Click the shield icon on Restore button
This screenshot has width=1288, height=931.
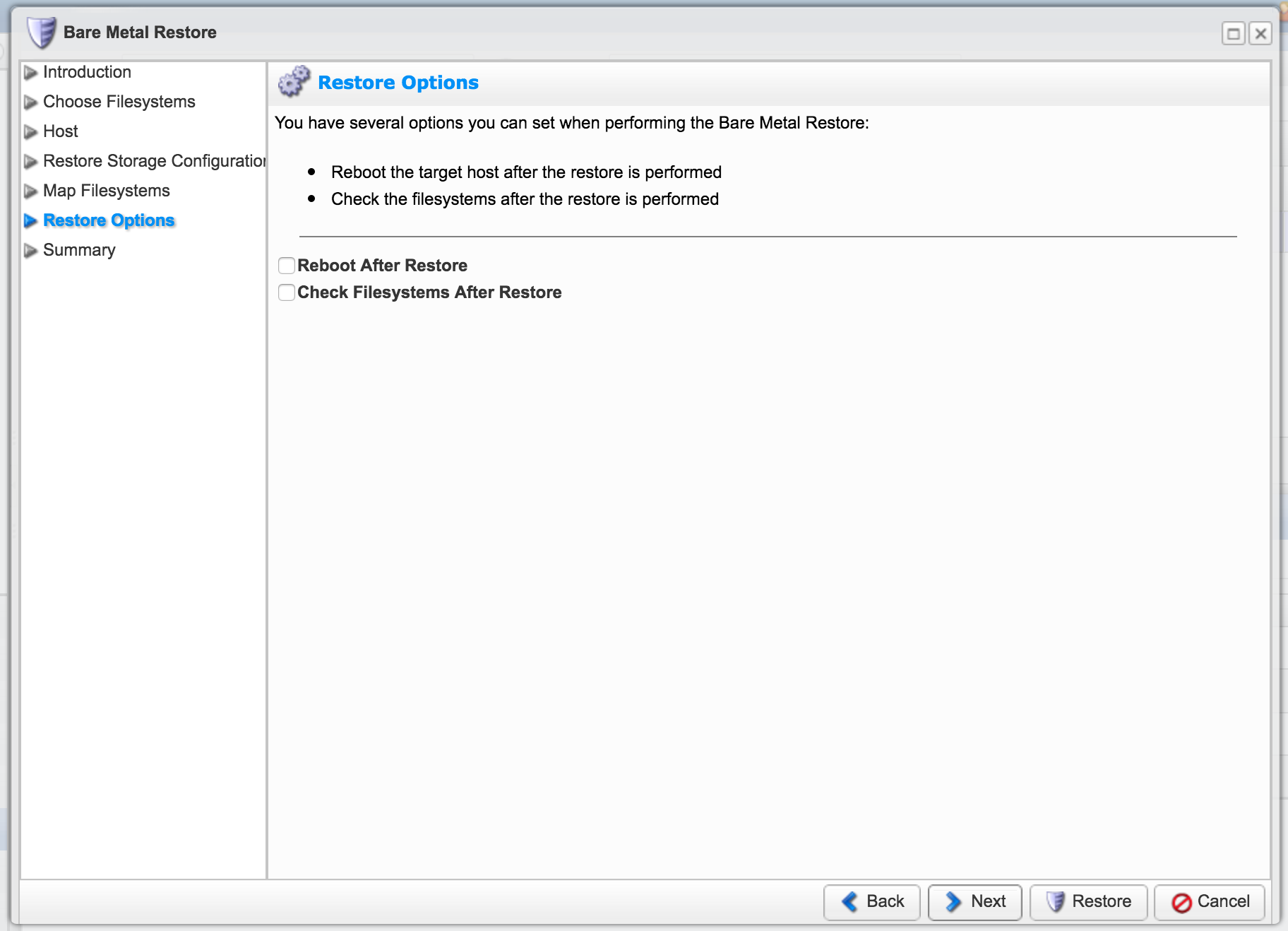1055,901
